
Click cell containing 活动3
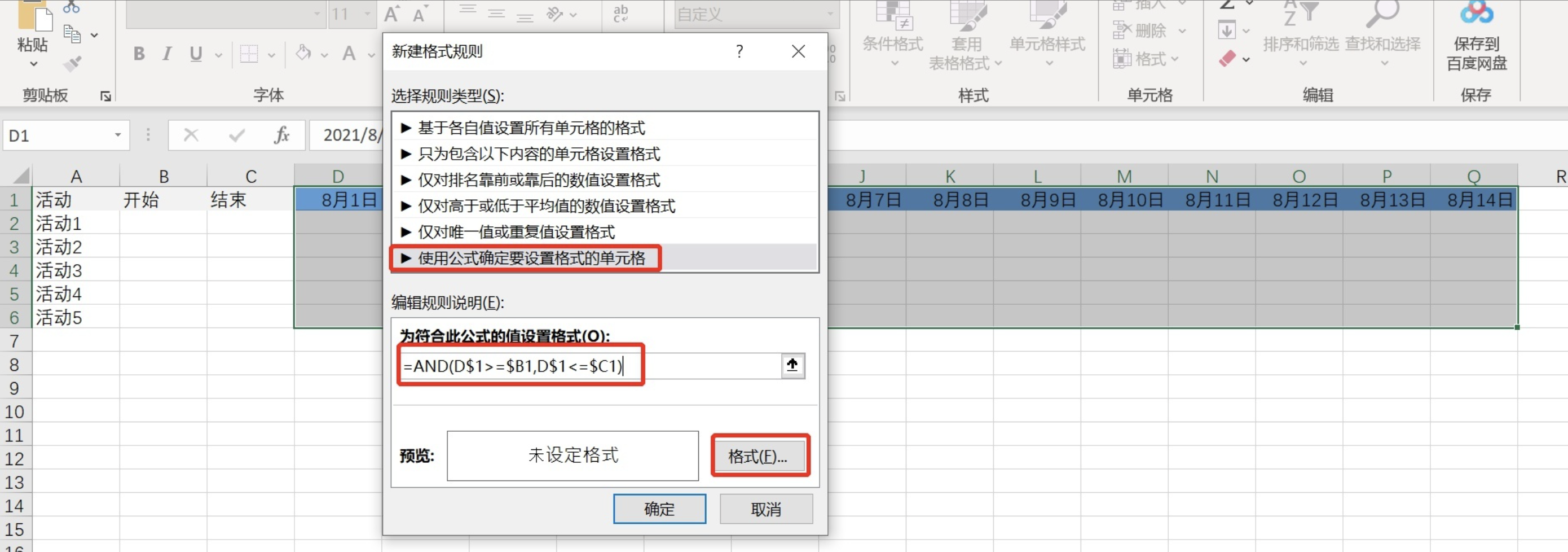[76, 270]
